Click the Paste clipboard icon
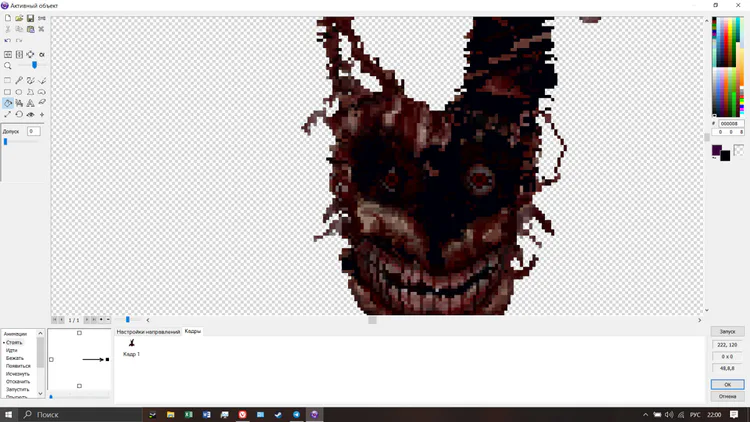Screen dimensions: 750x422 [x=30, y=29]
